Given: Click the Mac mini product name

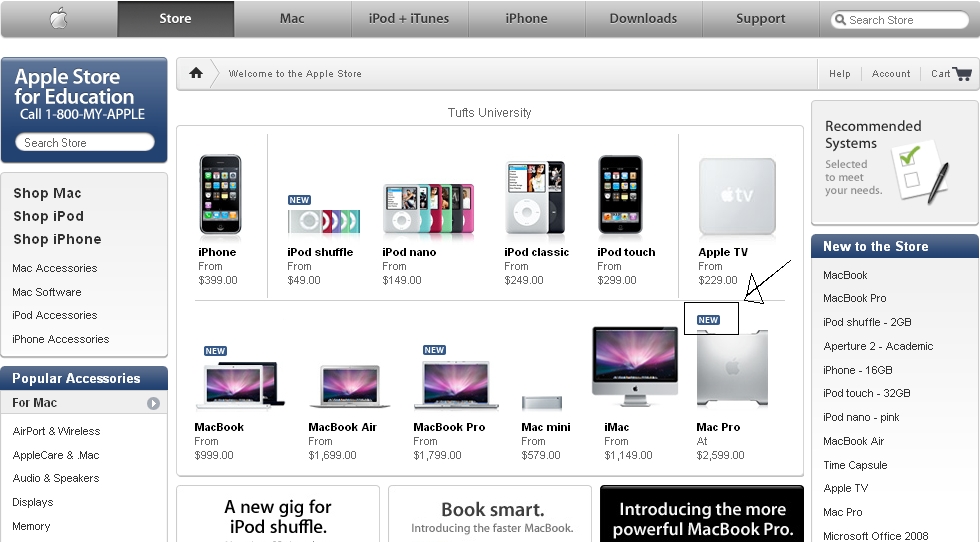Looking at the screenshot, I should tap(546, 427).
